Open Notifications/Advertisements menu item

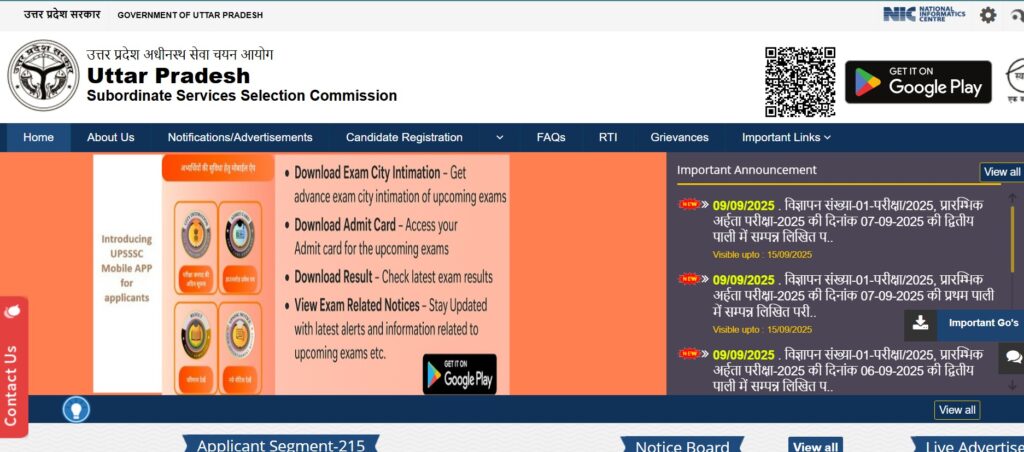pyautogui.click(x=240, y=138)
